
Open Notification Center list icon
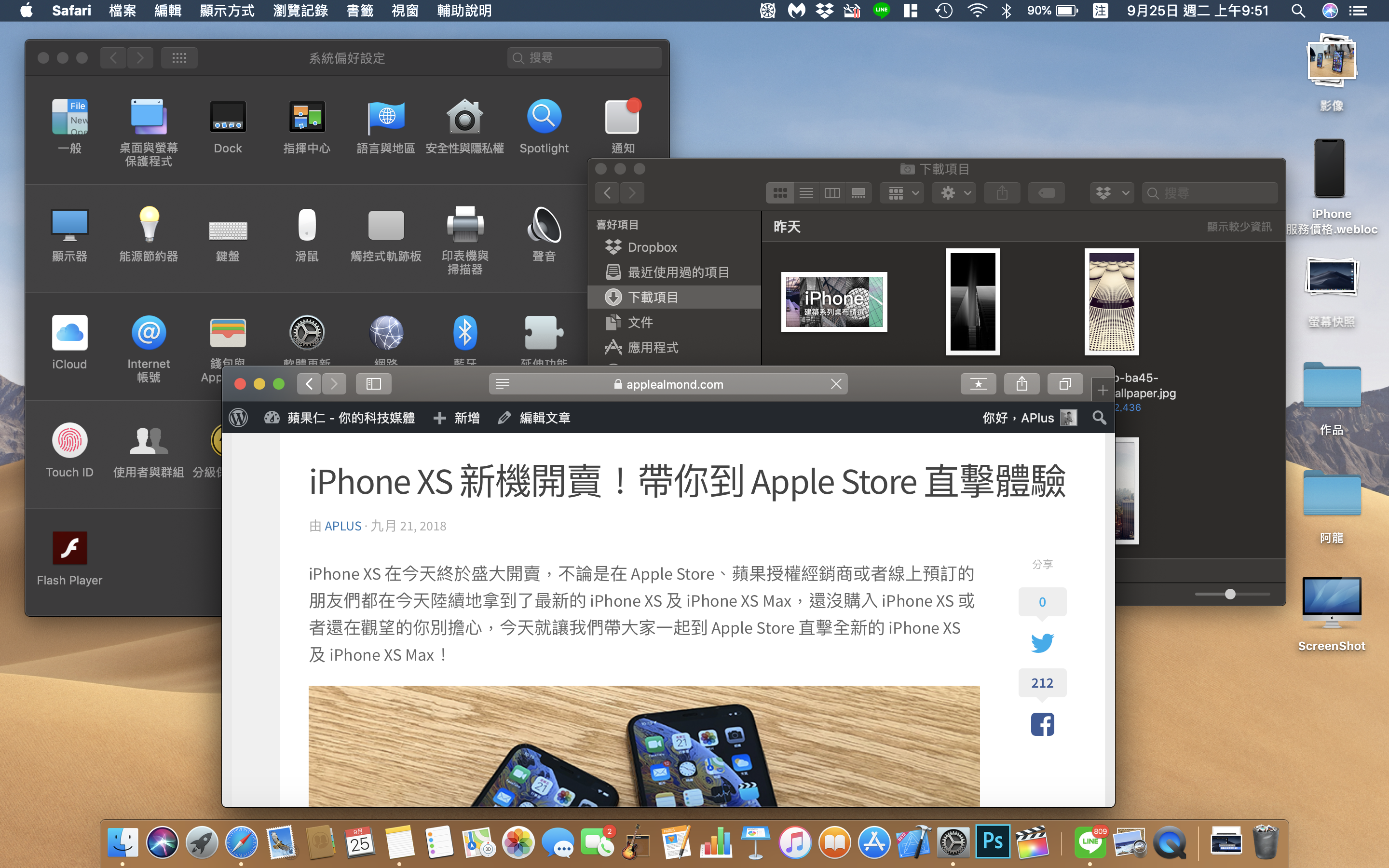click(1358, 10)
